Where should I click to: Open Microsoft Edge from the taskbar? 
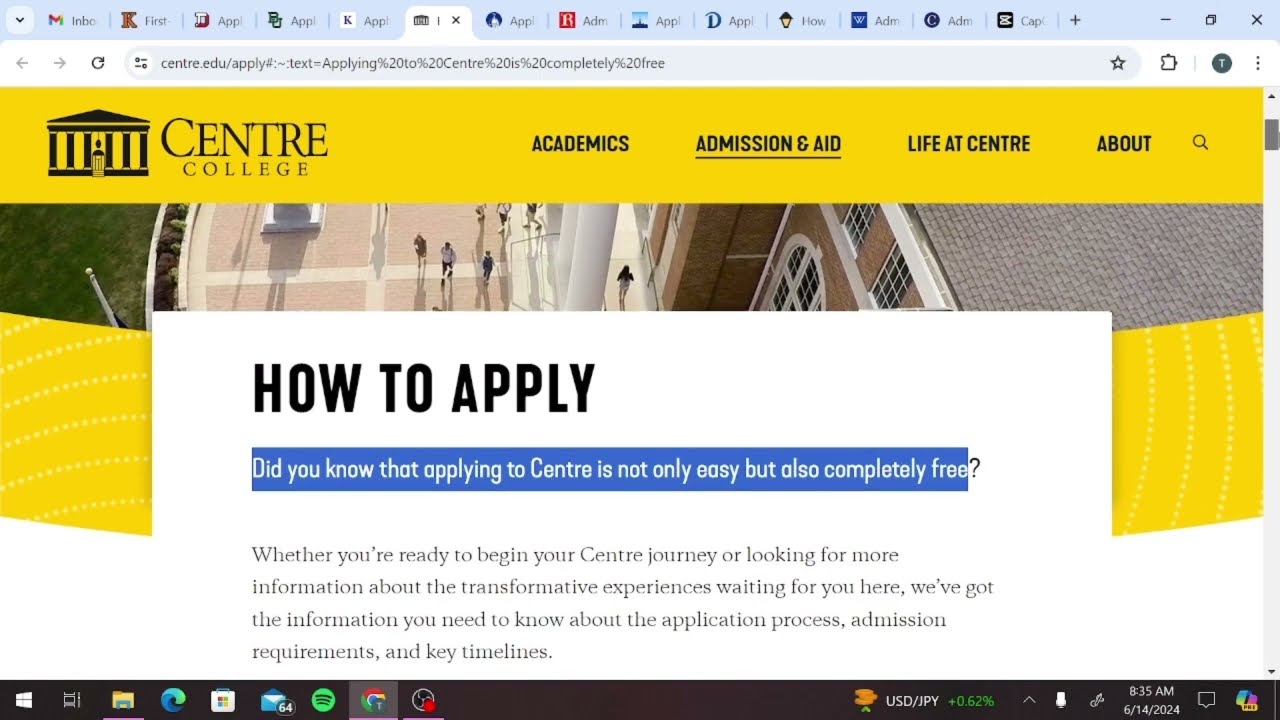(173, 700)
